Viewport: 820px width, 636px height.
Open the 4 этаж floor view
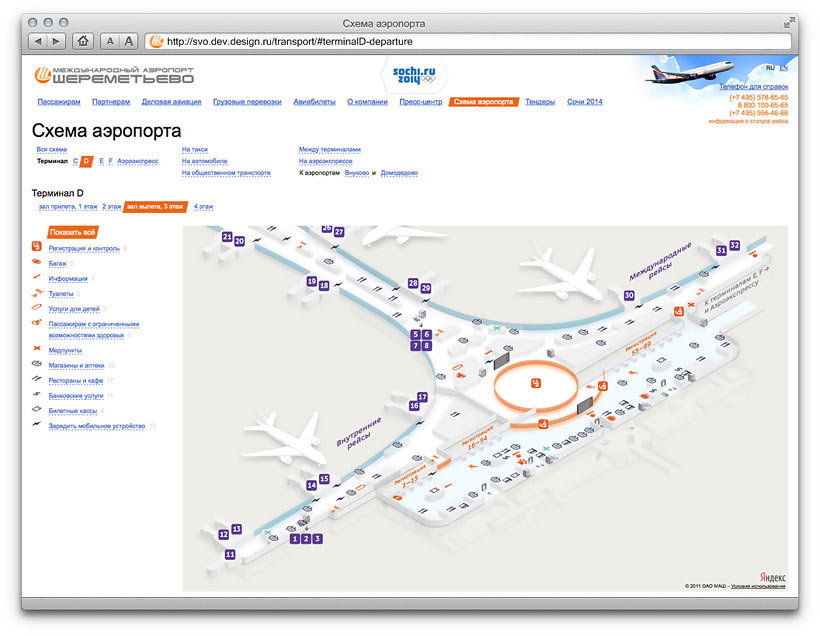pos(203,207)
